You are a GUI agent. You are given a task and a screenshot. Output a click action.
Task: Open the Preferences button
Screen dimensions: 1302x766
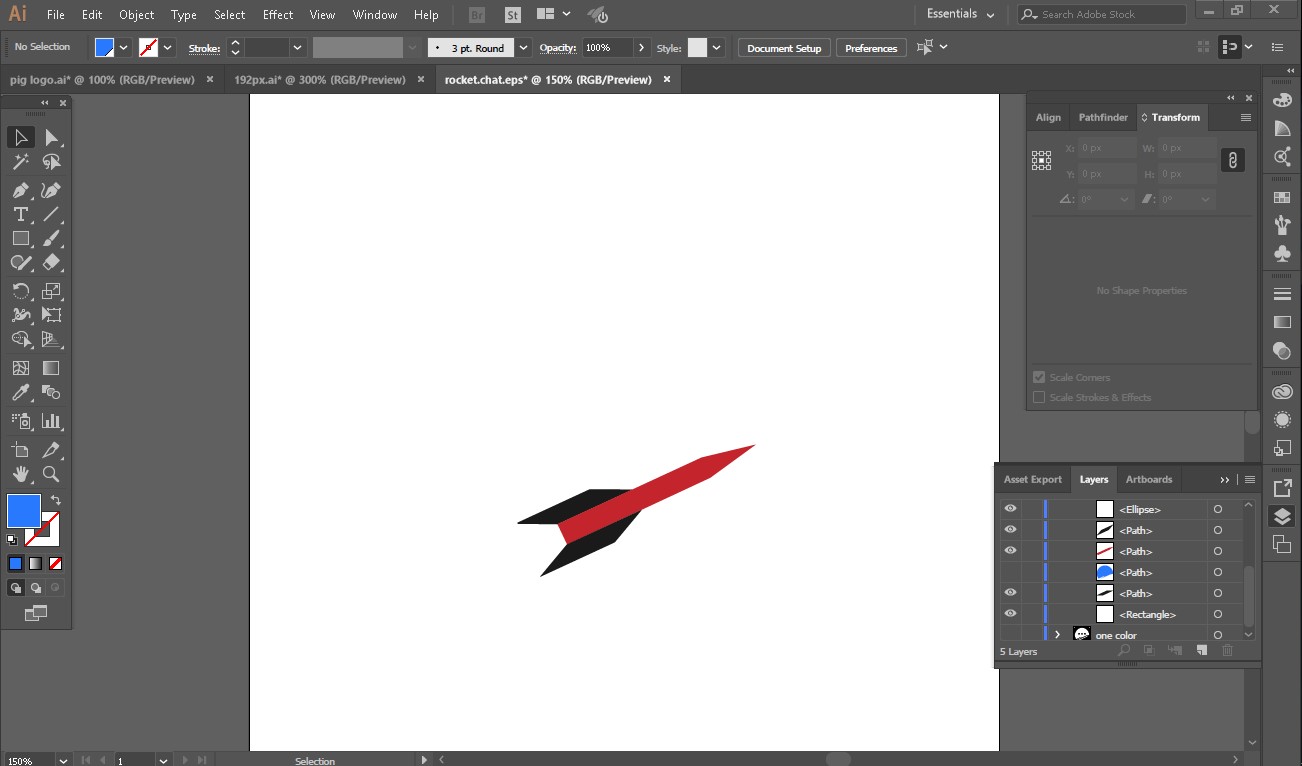871,48
